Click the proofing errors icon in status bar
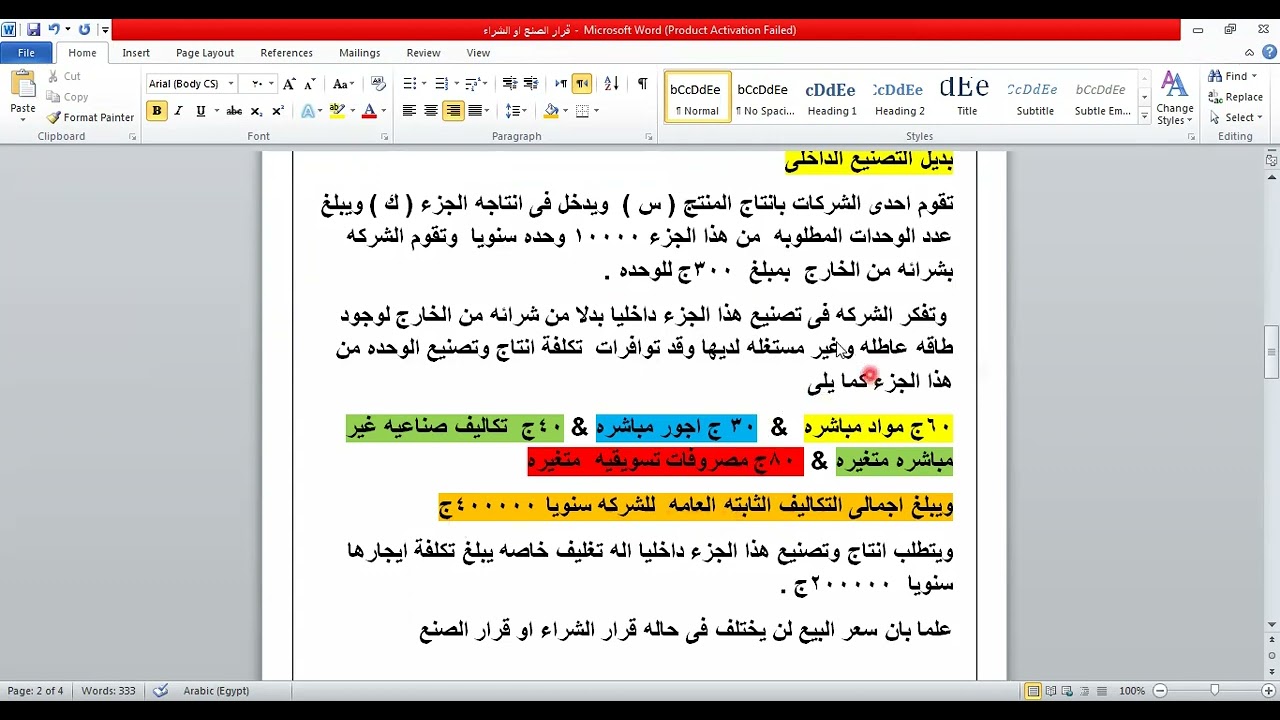The height and width of the screenshot is (720, 1280). tap(160, 691)
